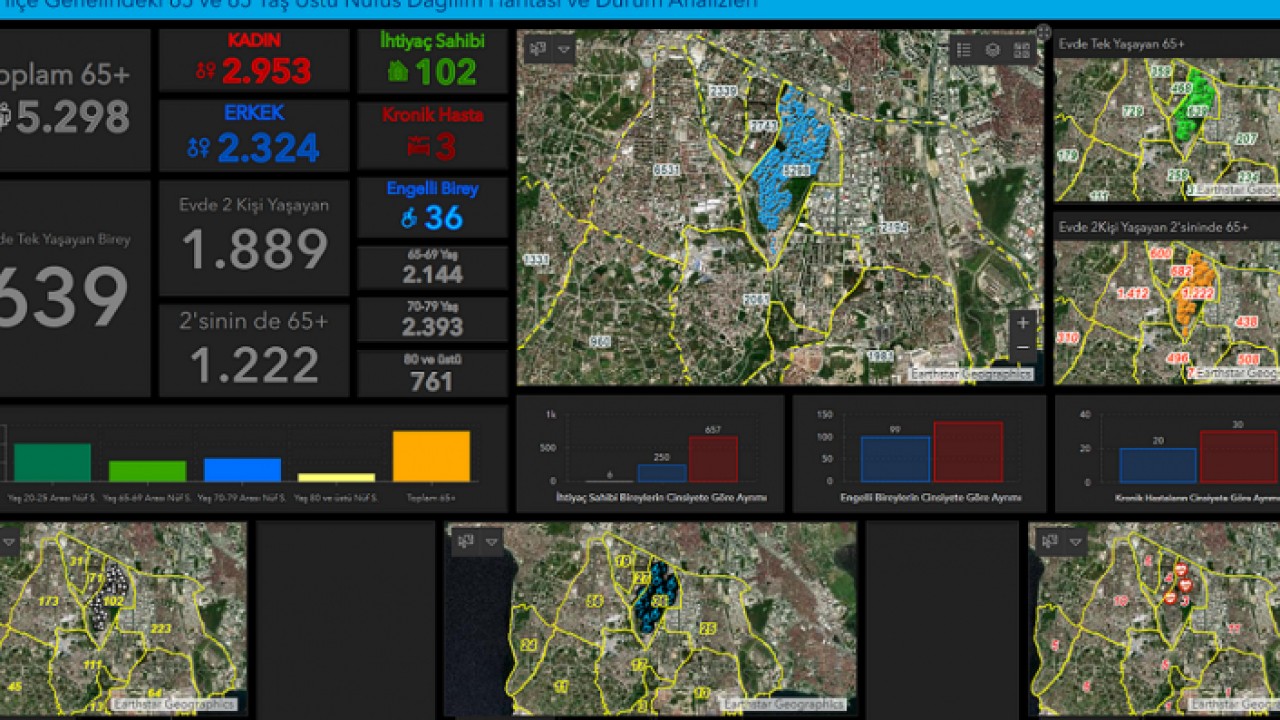Click the Evde Tek Yaşayan 65+ map thumbnail
The height and width of the screenshot is (720, 1280).
(1166, 130)
